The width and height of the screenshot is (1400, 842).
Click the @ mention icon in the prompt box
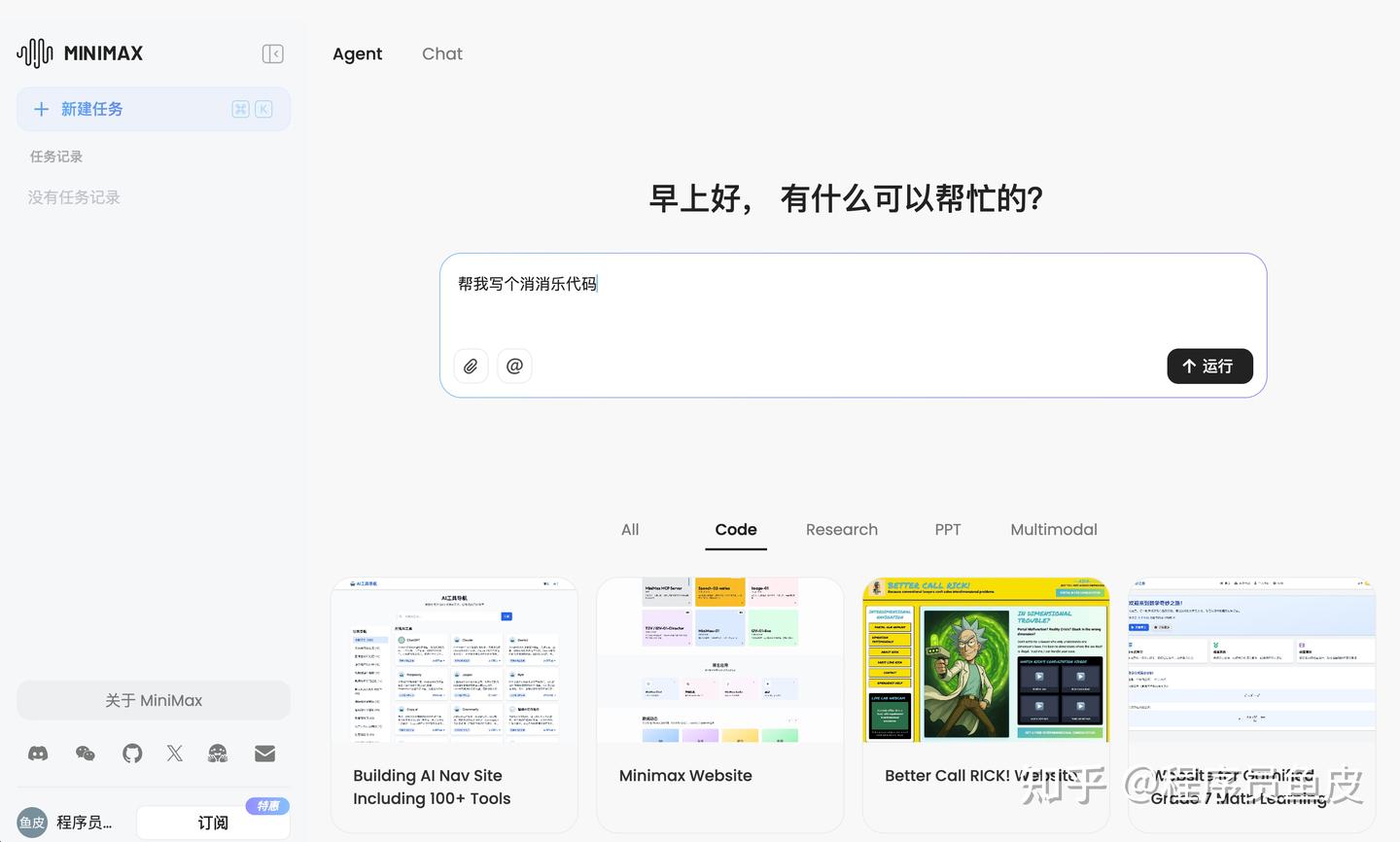pyautogui.click(x=513, y=366)
